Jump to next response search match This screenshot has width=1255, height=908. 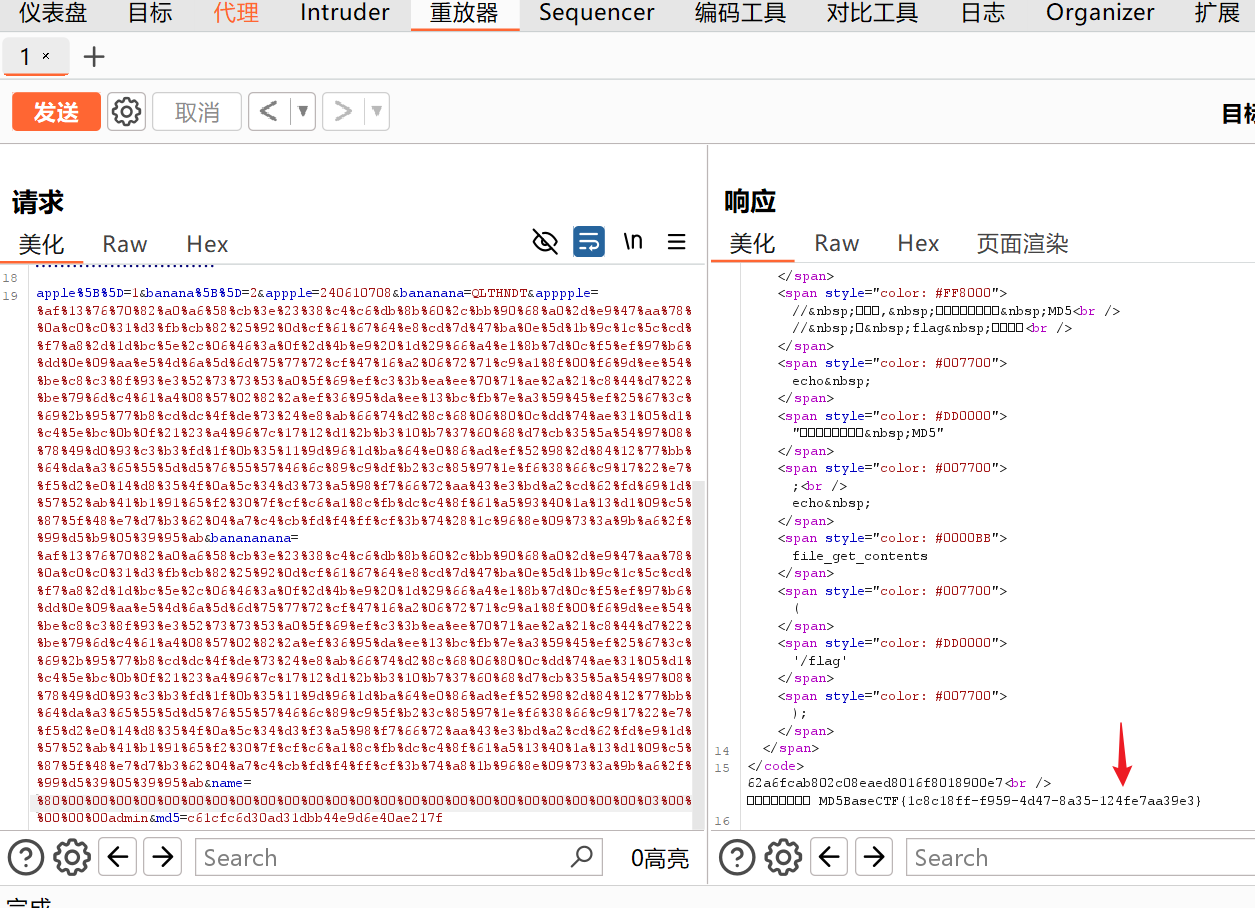[874, 857]
